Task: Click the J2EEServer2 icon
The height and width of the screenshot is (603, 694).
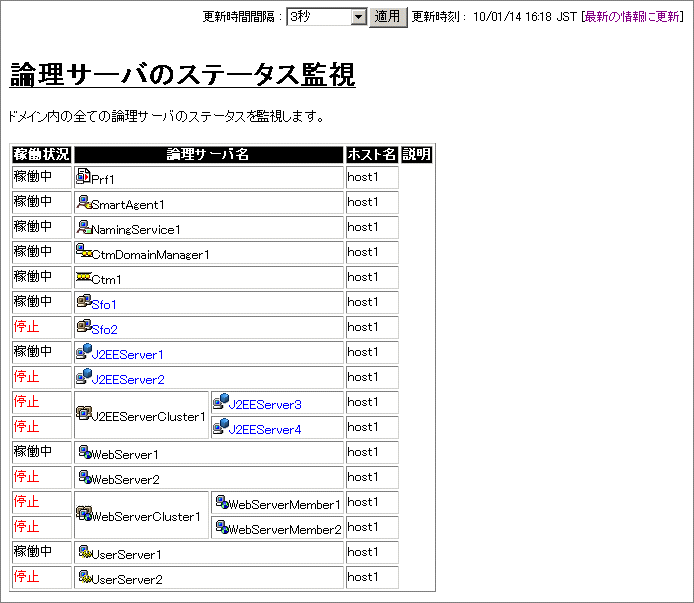Action: pyautogui.click(x=84, y=376)
